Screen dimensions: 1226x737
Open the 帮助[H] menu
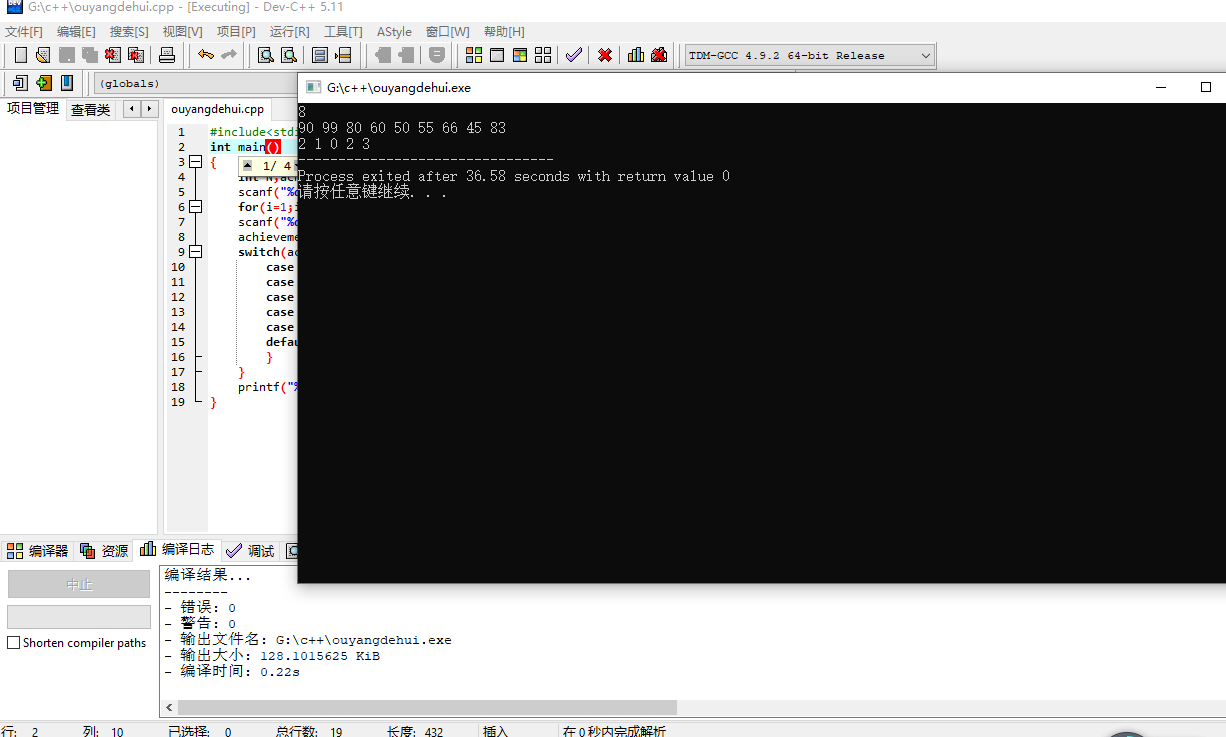point(503,32)
